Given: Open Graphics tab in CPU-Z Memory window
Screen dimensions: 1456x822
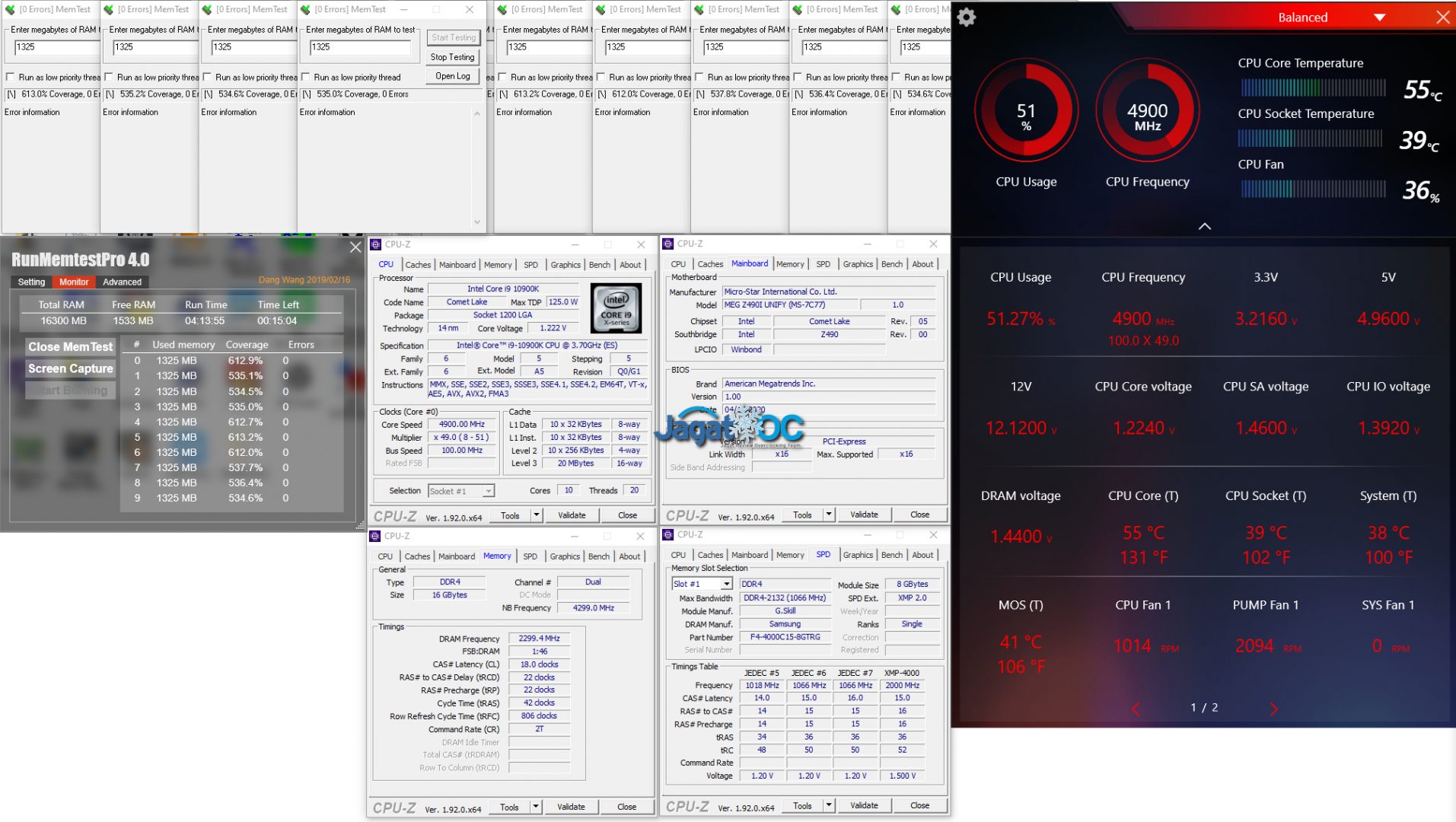Looking at the screenshot, I should click(565, 556).
